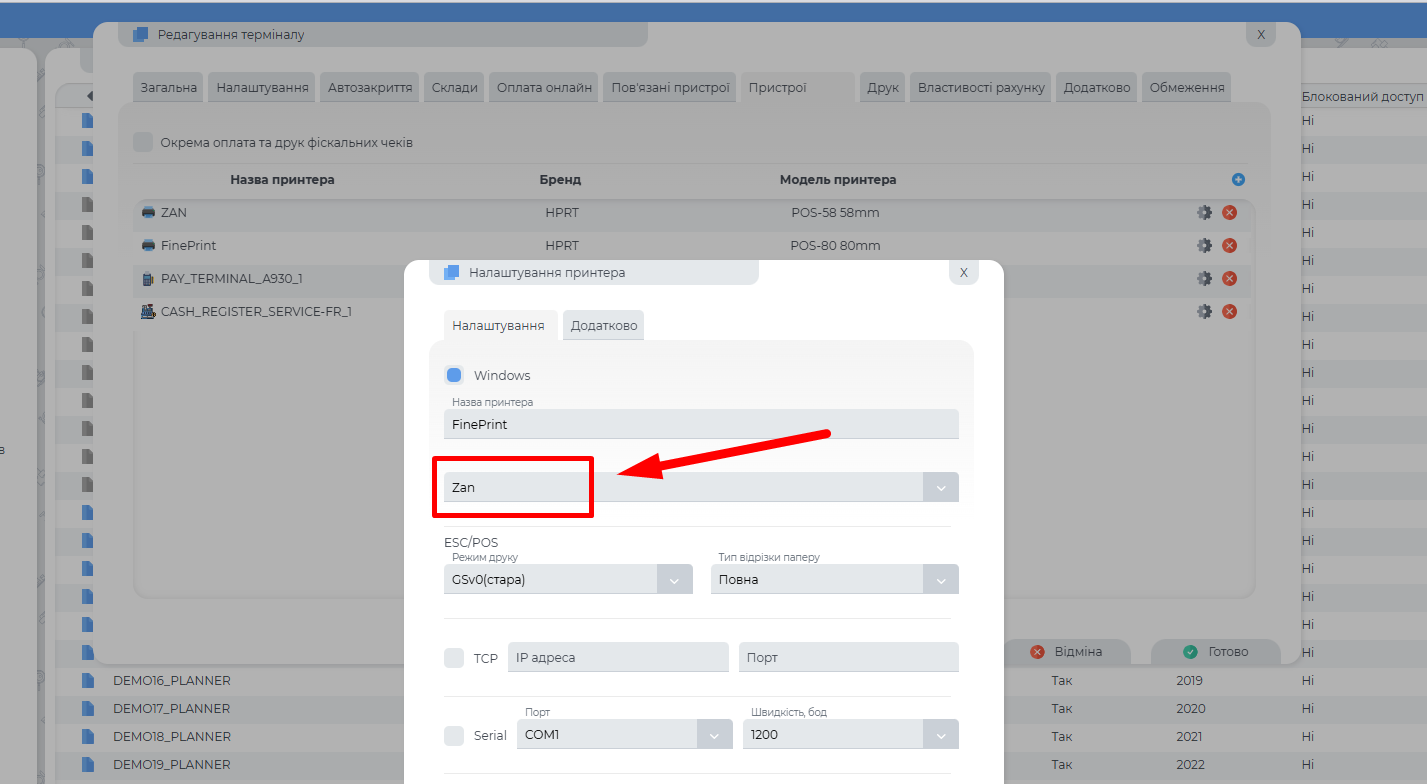Viewport: 1427px width, 784px height.
Task: Enable the TCP connection checkbox
Action: point(454,658)
